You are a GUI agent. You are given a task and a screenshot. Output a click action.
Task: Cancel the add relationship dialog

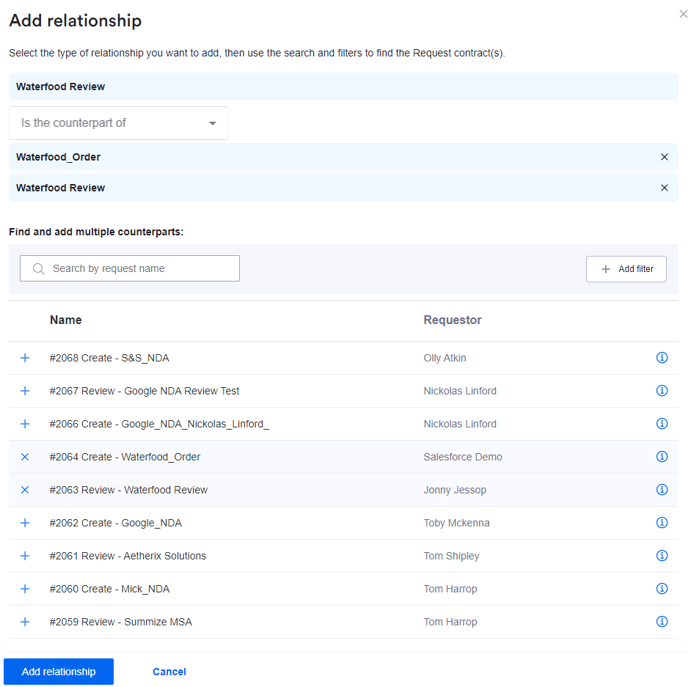point(169,672)
